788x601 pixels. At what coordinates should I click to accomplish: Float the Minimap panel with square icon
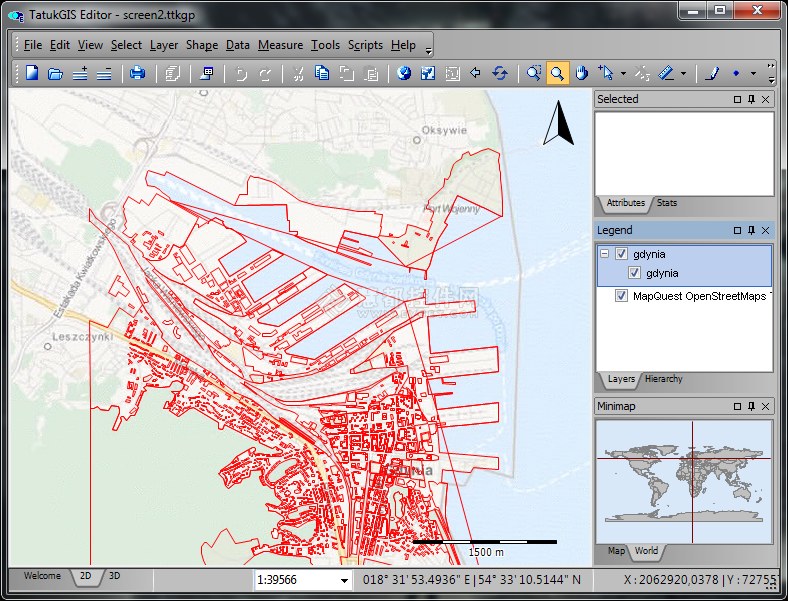(737, 406)
